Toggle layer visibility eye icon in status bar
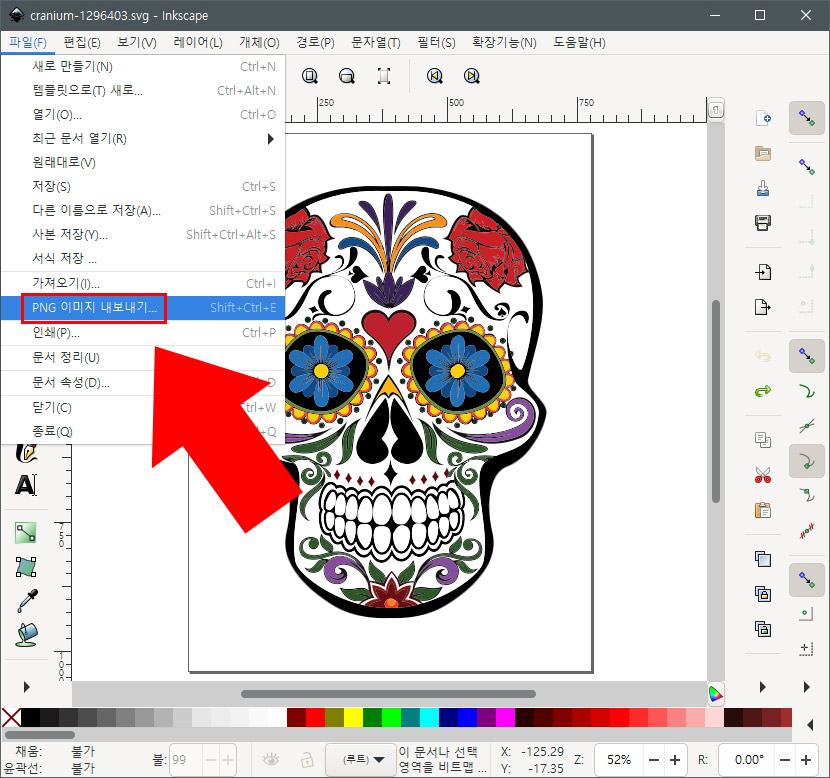Screen dimensions: 830x778 [x=271, y=760]
